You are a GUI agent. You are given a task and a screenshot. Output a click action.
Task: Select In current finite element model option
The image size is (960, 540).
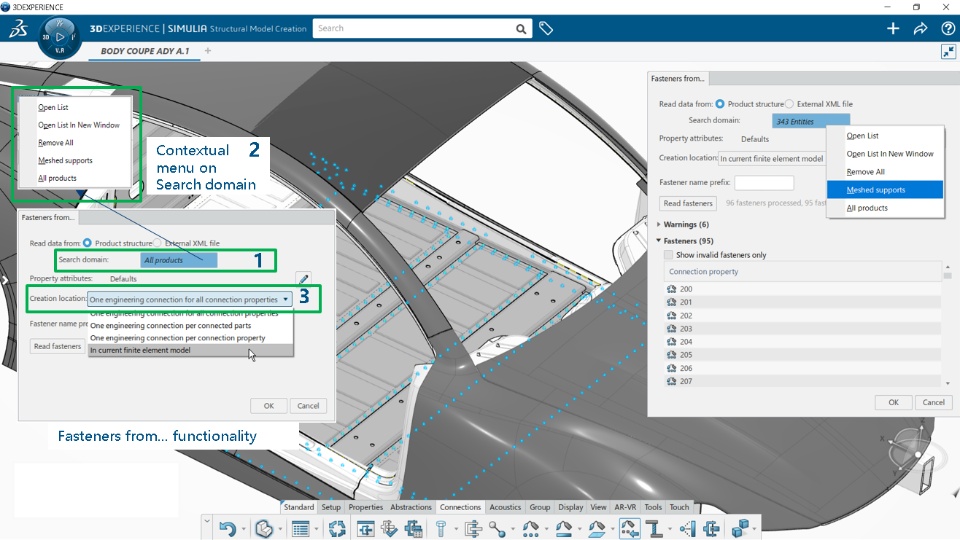click(190, 350)
